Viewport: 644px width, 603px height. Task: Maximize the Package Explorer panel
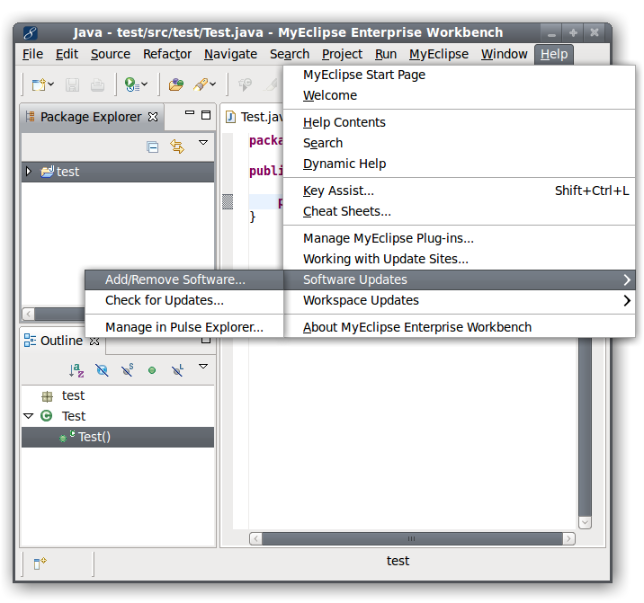click(x=206, y=115)
